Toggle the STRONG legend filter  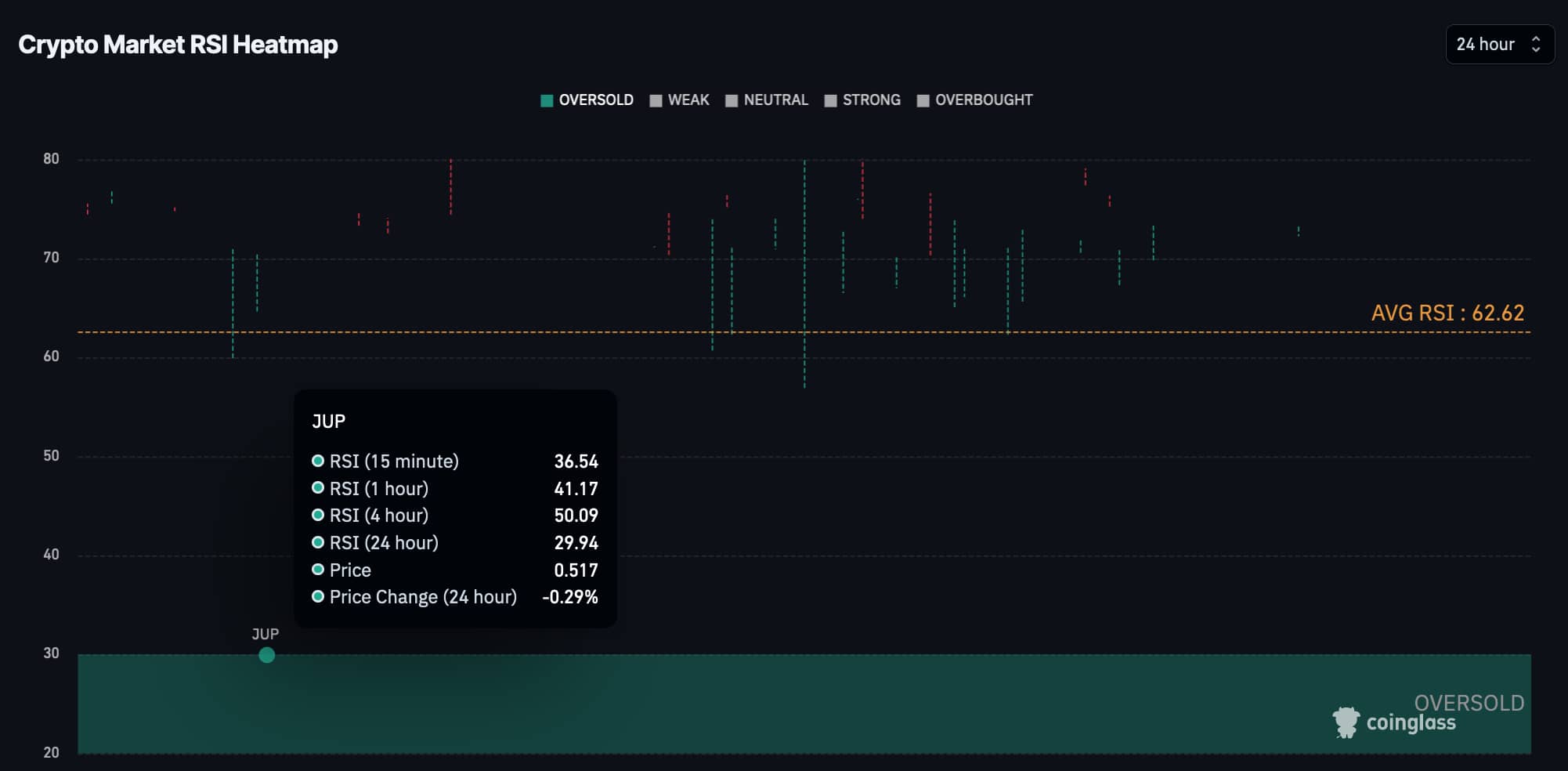coord(862,100)
